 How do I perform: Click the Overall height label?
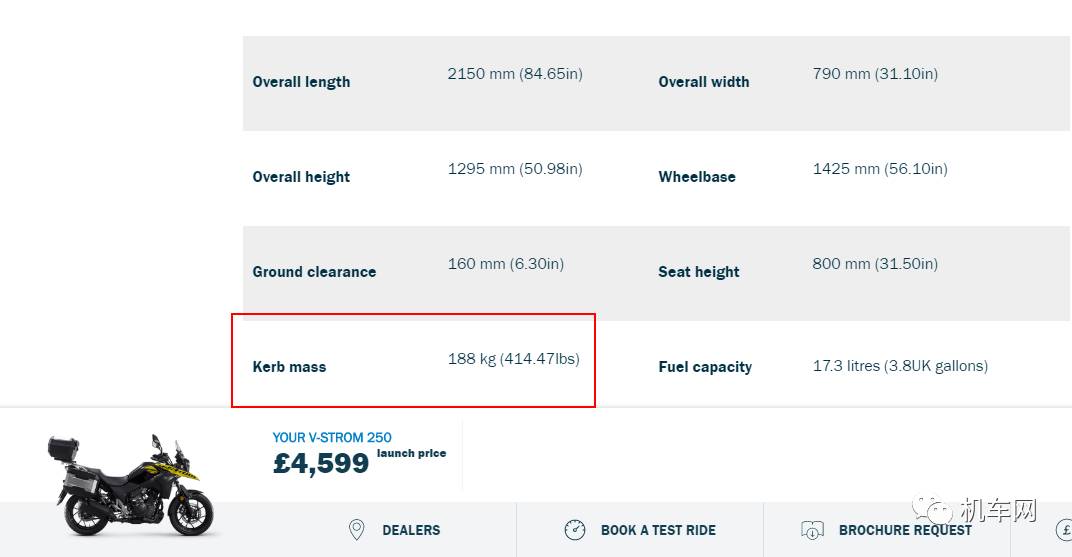[x=301, y=177]
